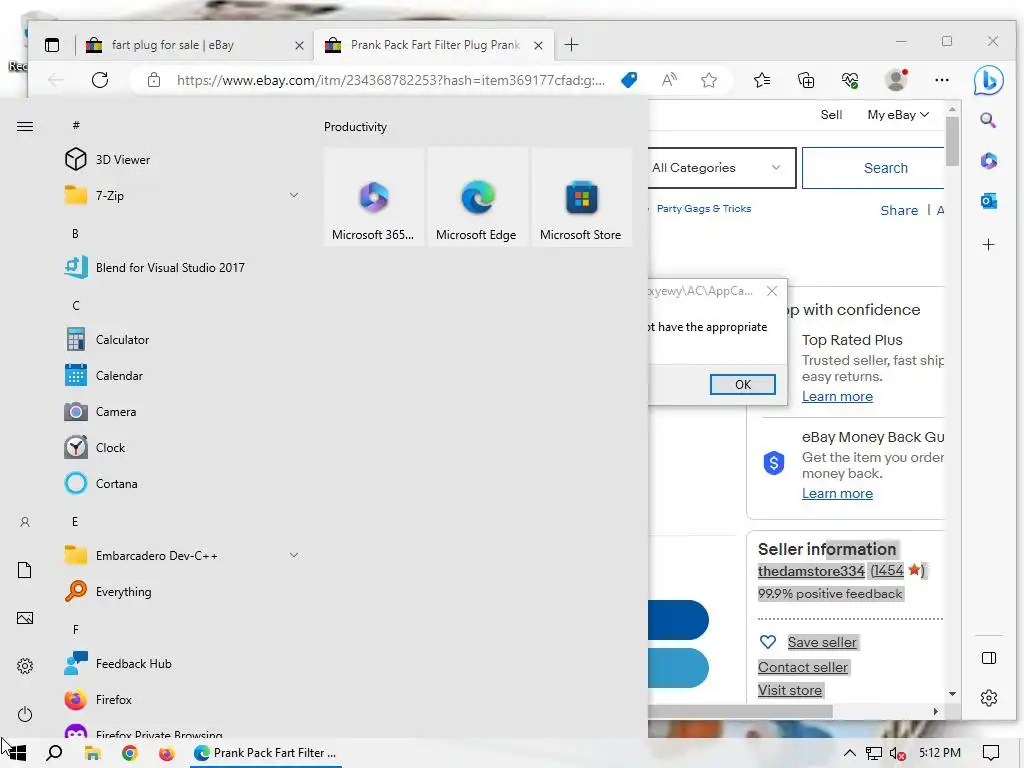Refresh the eBay page
Image resolution: width=1024 pixels, height=768 pixels.
[x=100, y=80]
